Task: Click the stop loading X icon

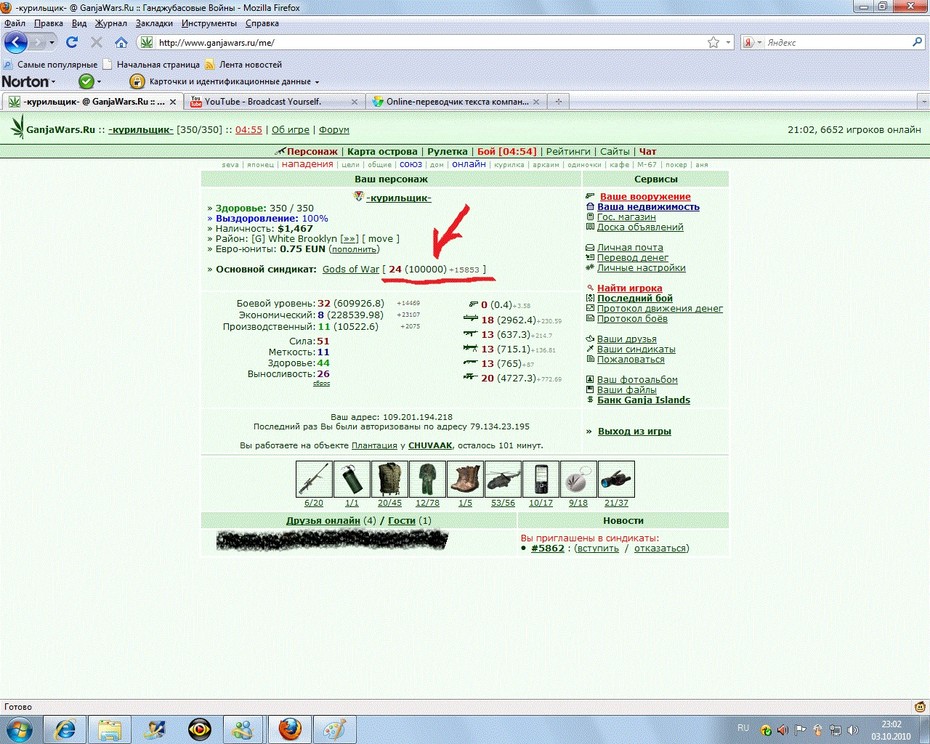Action: tap(97, 42)
